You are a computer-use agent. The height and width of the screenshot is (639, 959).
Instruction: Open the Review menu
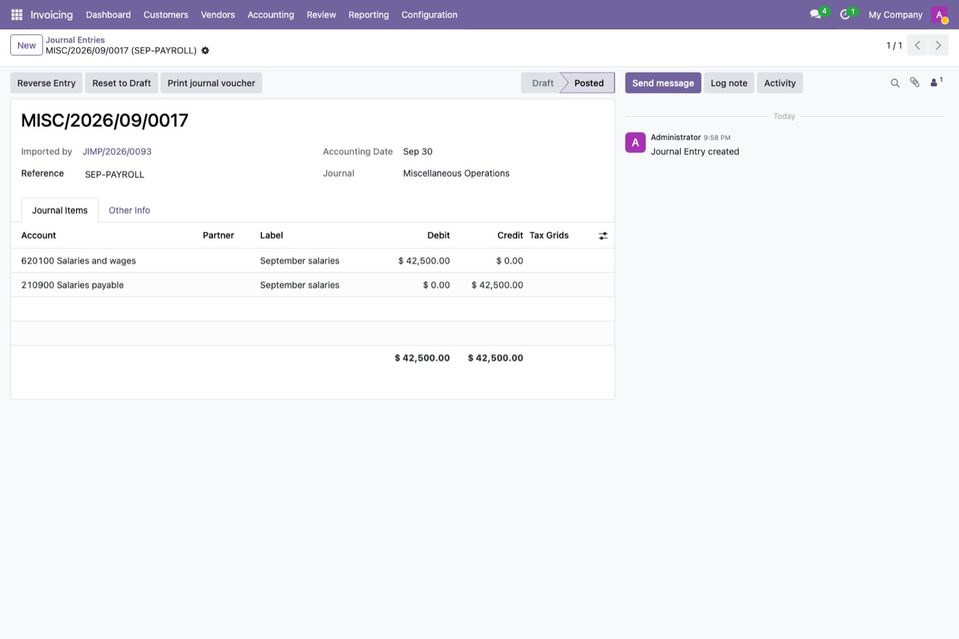coord(321,15)
